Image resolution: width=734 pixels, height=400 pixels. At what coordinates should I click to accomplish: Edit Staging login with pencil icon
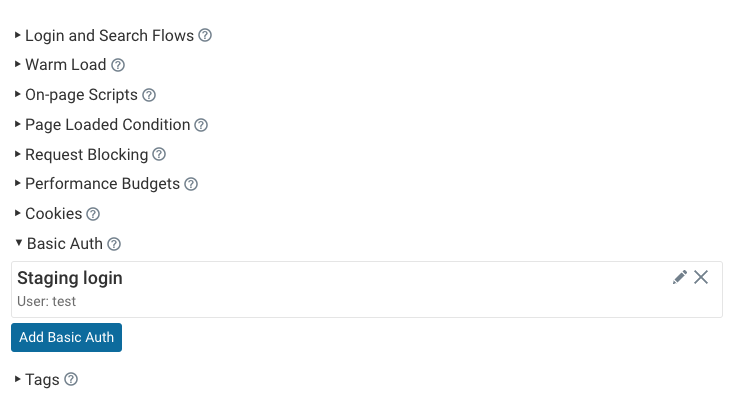coord(680,277)
